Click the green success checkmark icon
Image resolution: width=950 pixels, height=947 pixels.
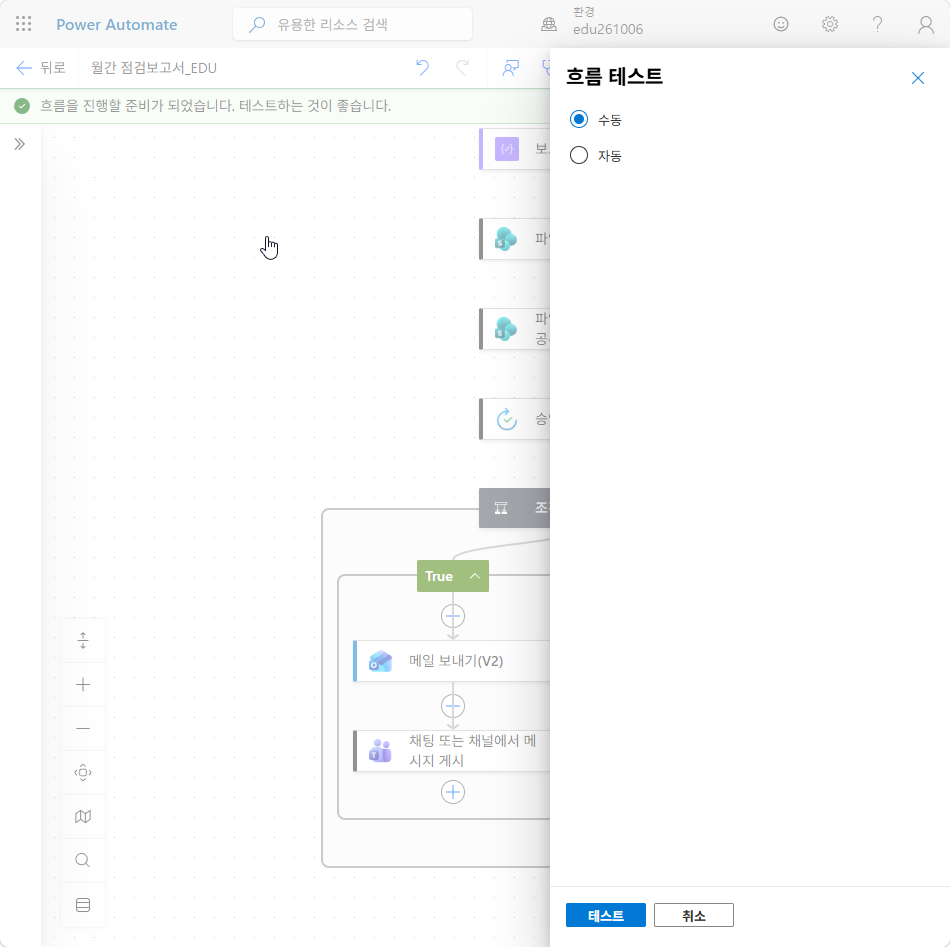tap(22, 106)
